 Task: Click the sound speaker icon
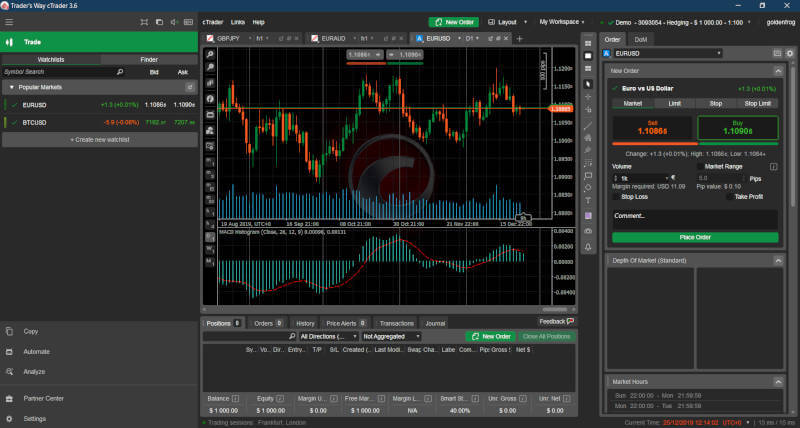point(174,21)
